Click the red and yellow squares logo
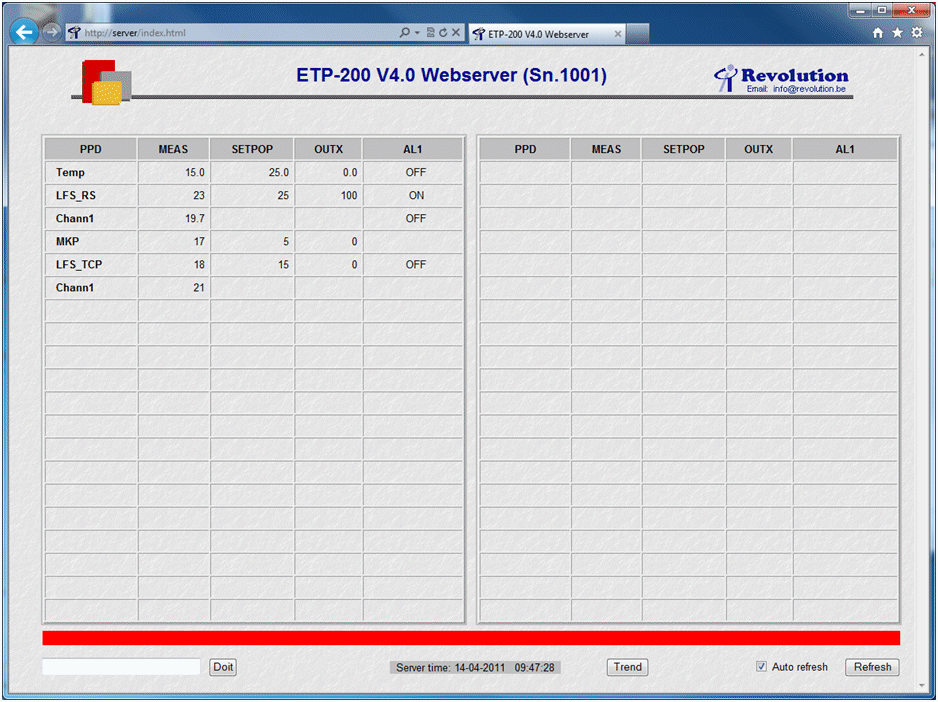Screen dimensions: 938x702 [x=106, y=81]
